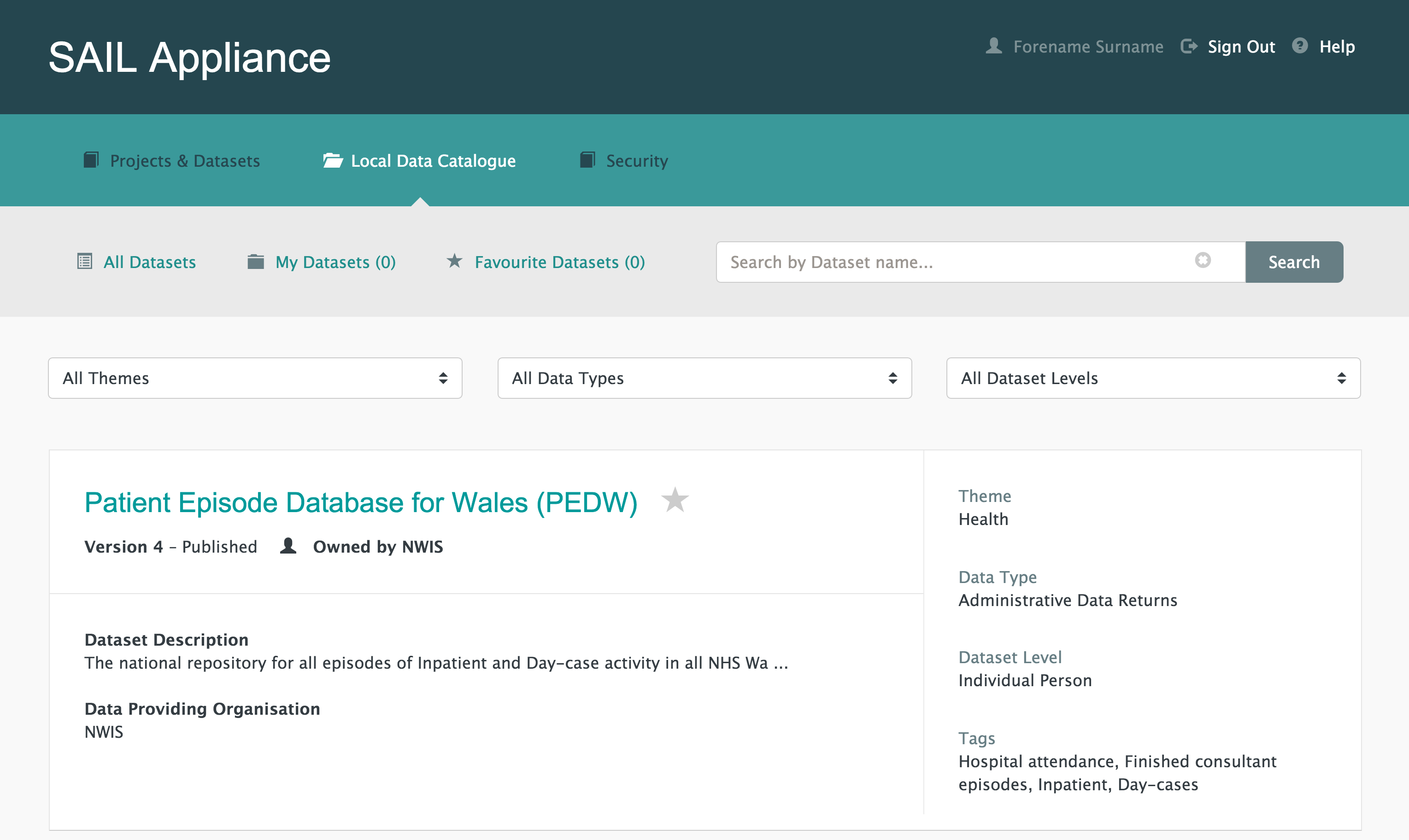1409x840 pixels.
Task: Toggle favourite star for PEDW dataset
Action: click(x=675, y=501)
